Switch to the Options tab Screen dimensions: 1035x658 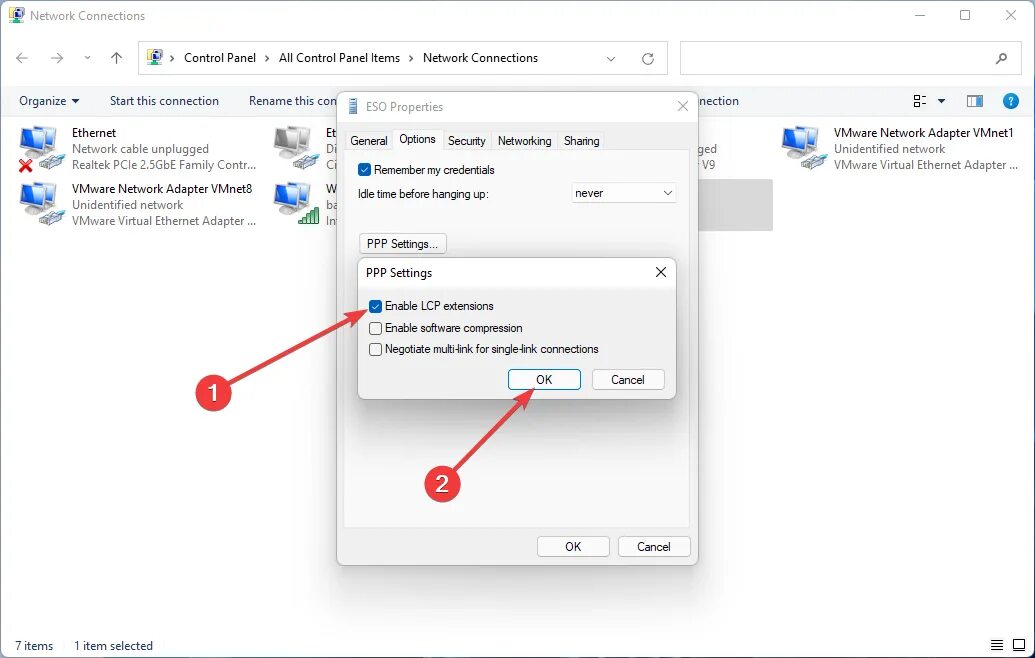pyautogui.click(x=417, y=139)
